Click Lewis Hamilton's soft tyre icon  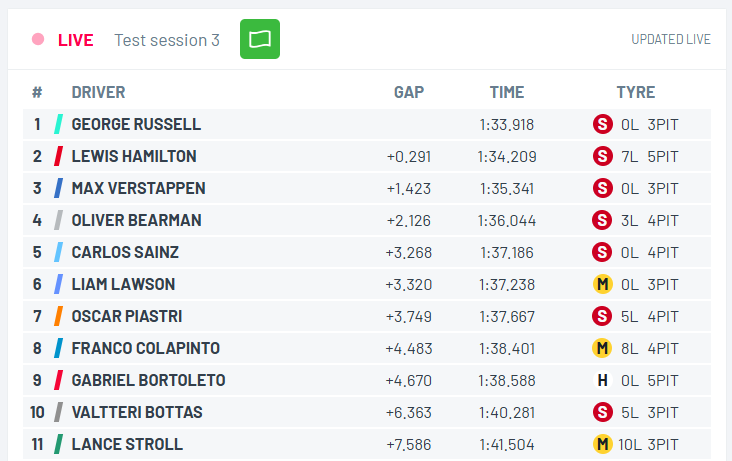pos(602,156)
